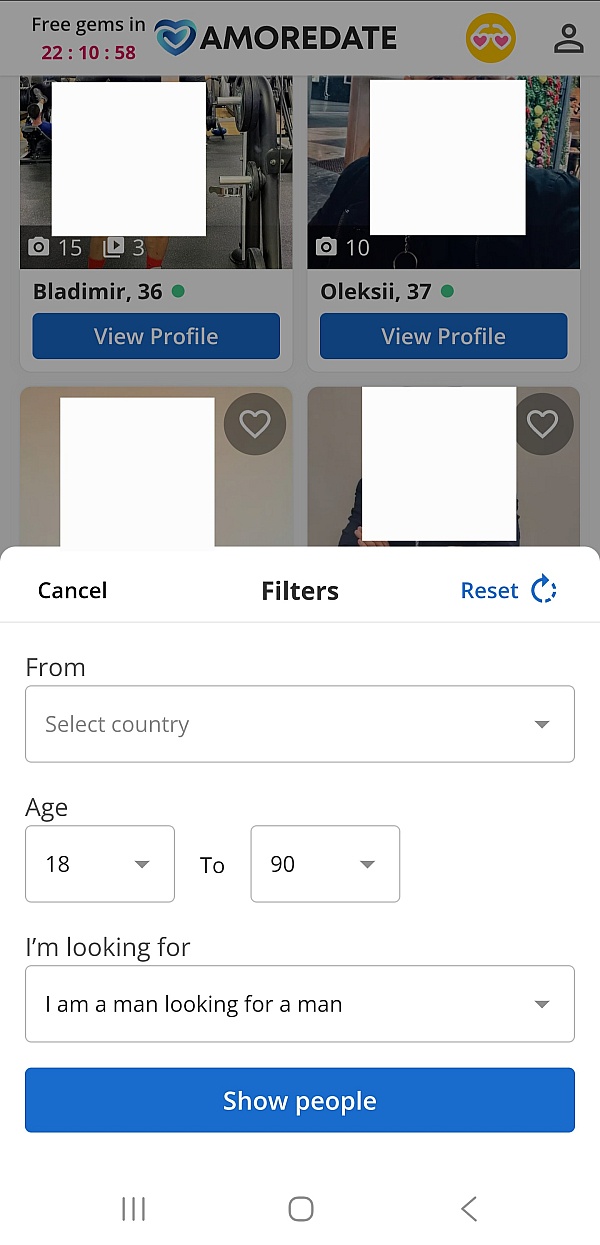Cancel the Filters panel

tap(72, 590)
